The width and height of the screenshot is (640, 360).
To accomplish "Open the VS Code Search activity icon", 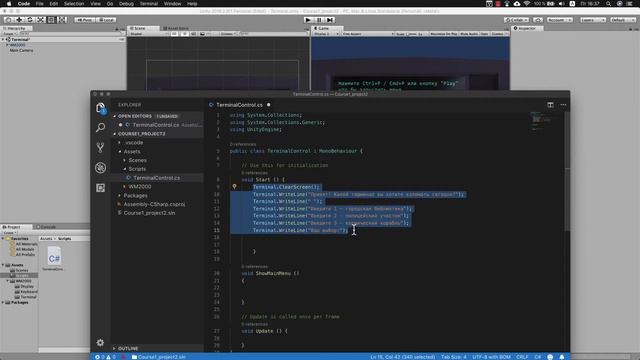I will tap(100, 127).
